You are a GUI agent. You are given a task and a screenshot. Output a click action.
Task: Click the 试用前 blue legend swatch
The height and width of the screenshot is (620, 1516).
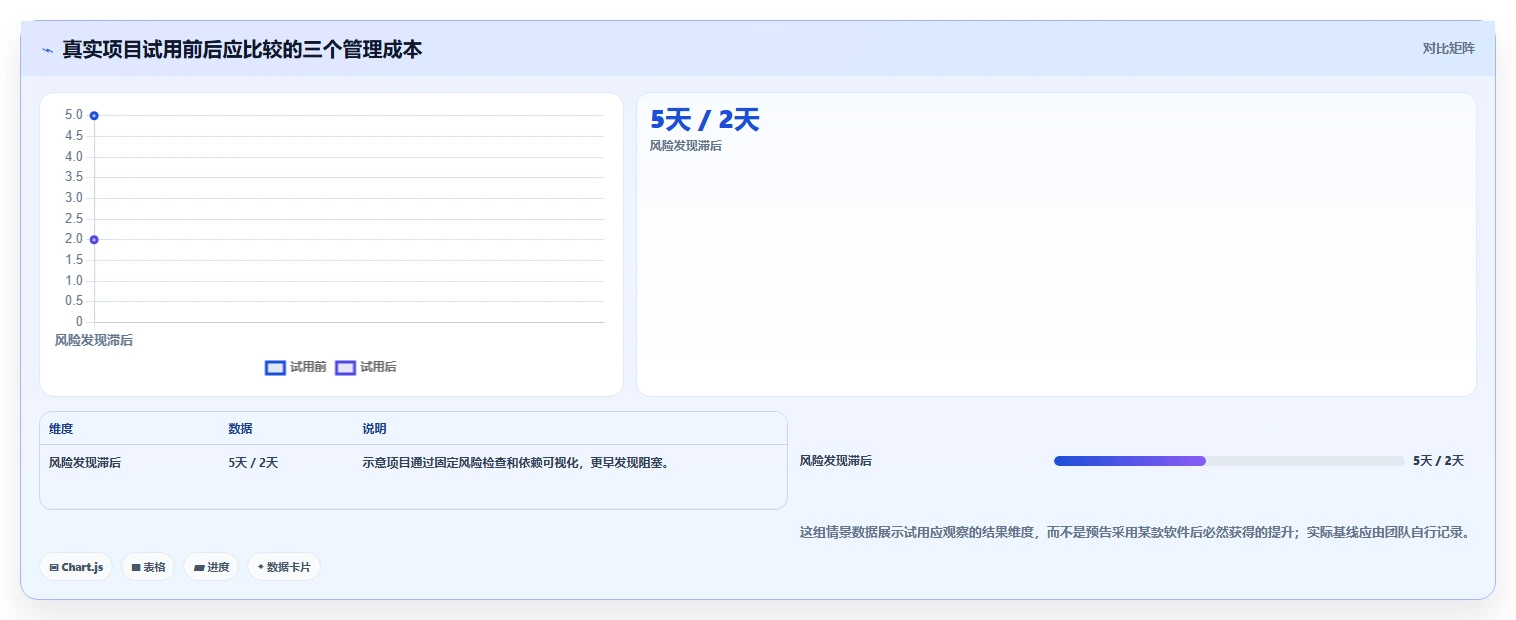click(x=275, y=367)
